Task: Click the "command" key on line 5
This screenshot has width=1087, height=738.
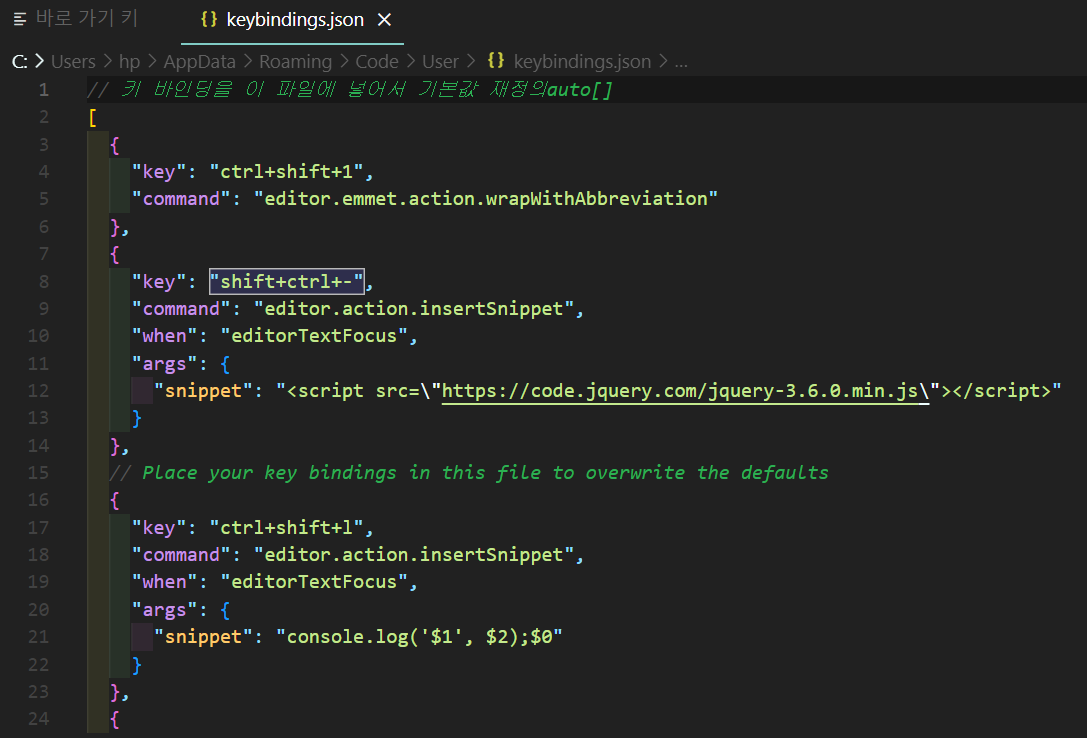Action: coord(181,199)
